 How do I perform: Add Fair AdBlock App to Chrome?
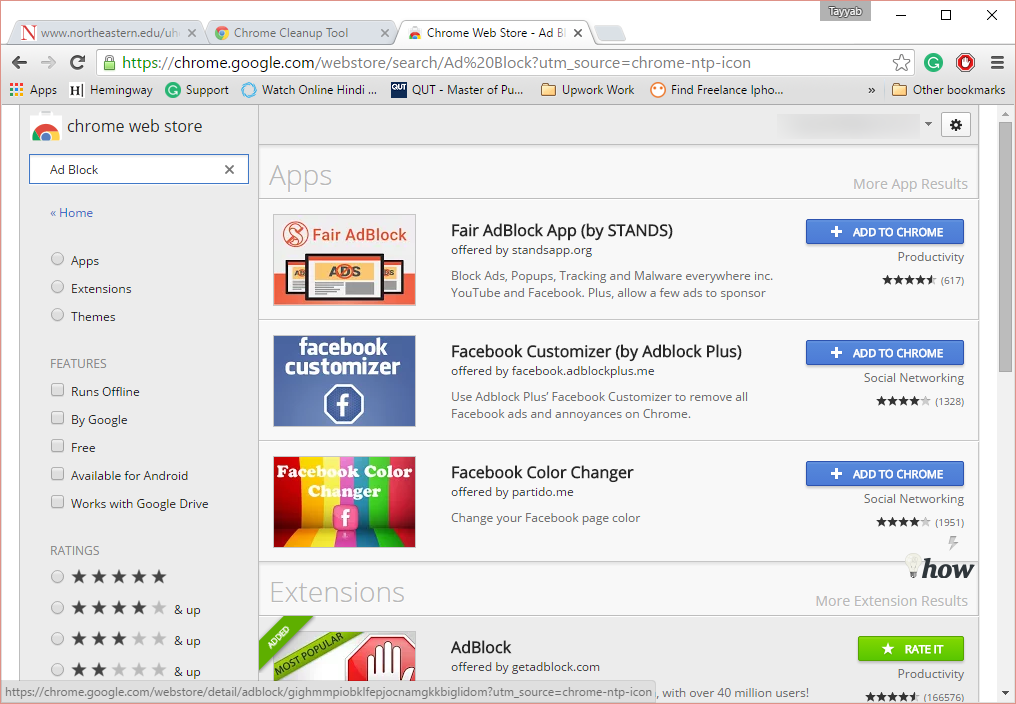point(884,232)
